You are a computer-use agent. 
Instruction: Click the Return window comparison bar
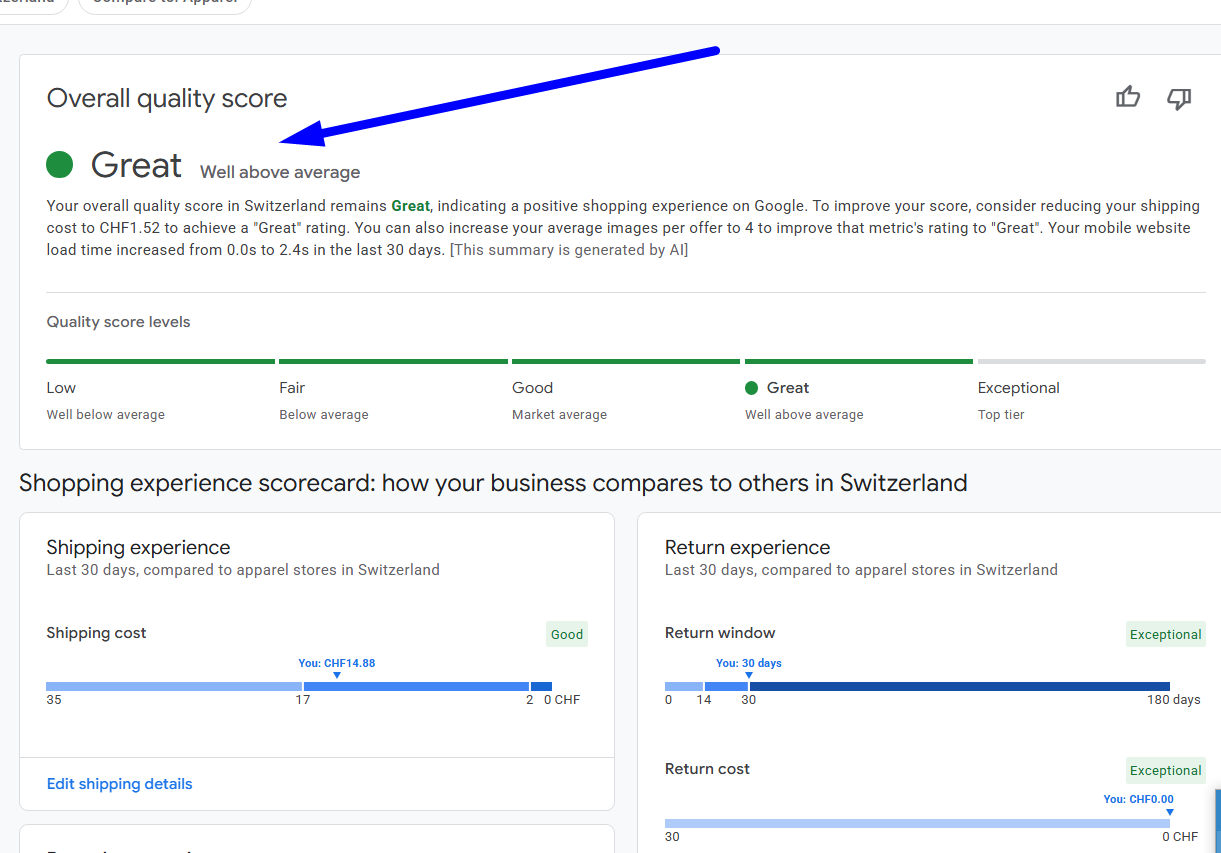coord(916,687)
